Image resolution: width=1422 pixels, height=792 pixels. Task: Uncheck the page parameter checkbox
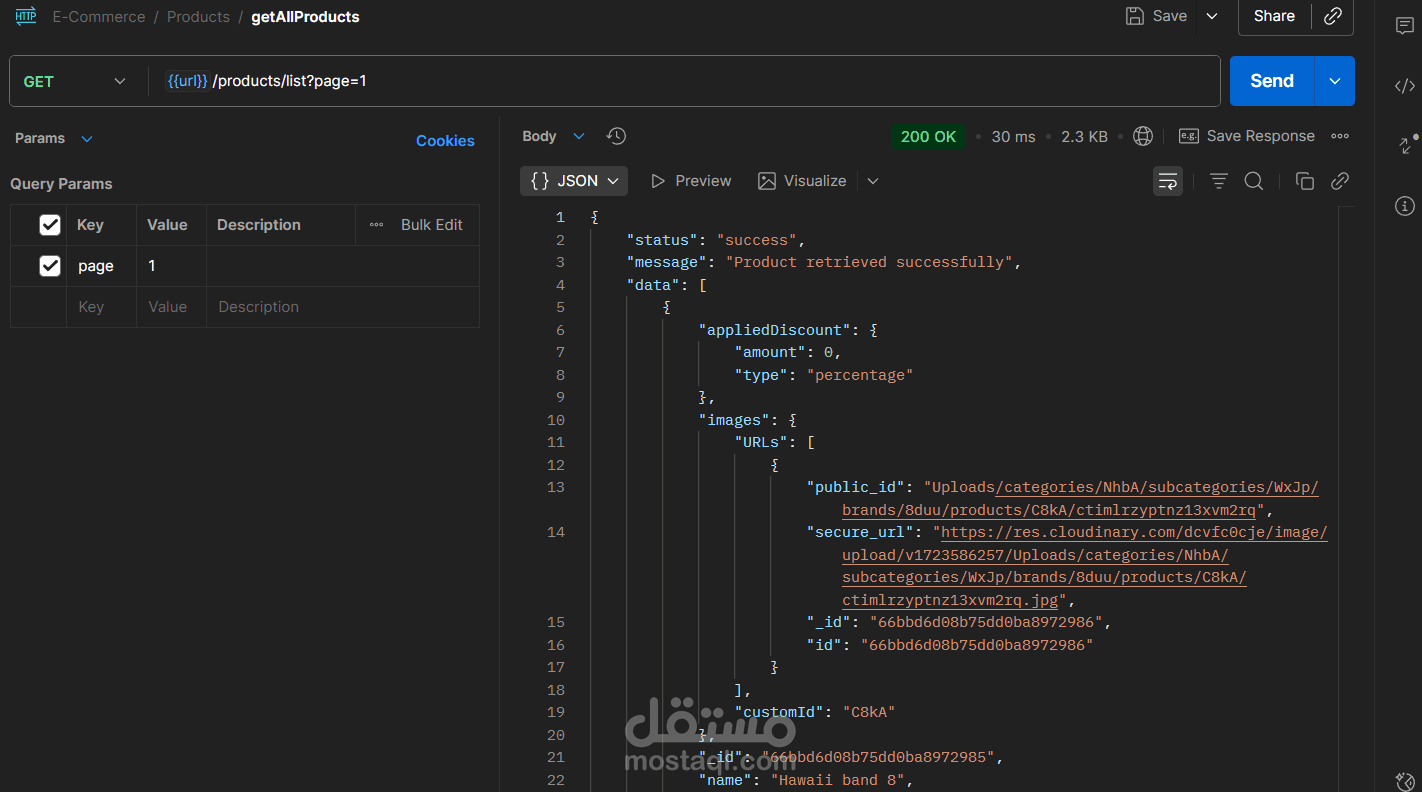click(x=50, y=266)
